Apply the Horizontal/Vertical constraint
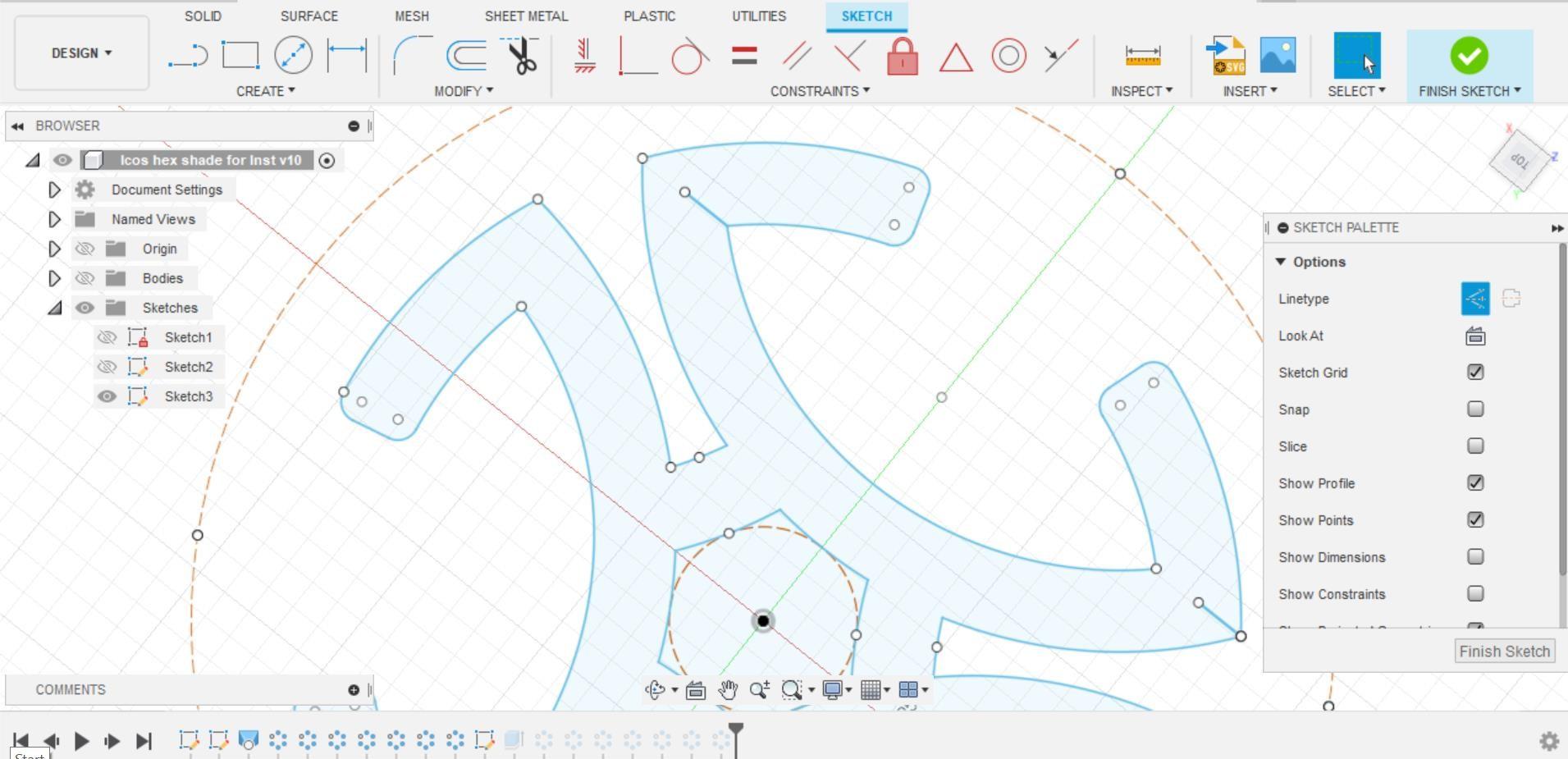Image resolution: width=1568 pixels, height=759 pixels. click(x=584, y=56)
